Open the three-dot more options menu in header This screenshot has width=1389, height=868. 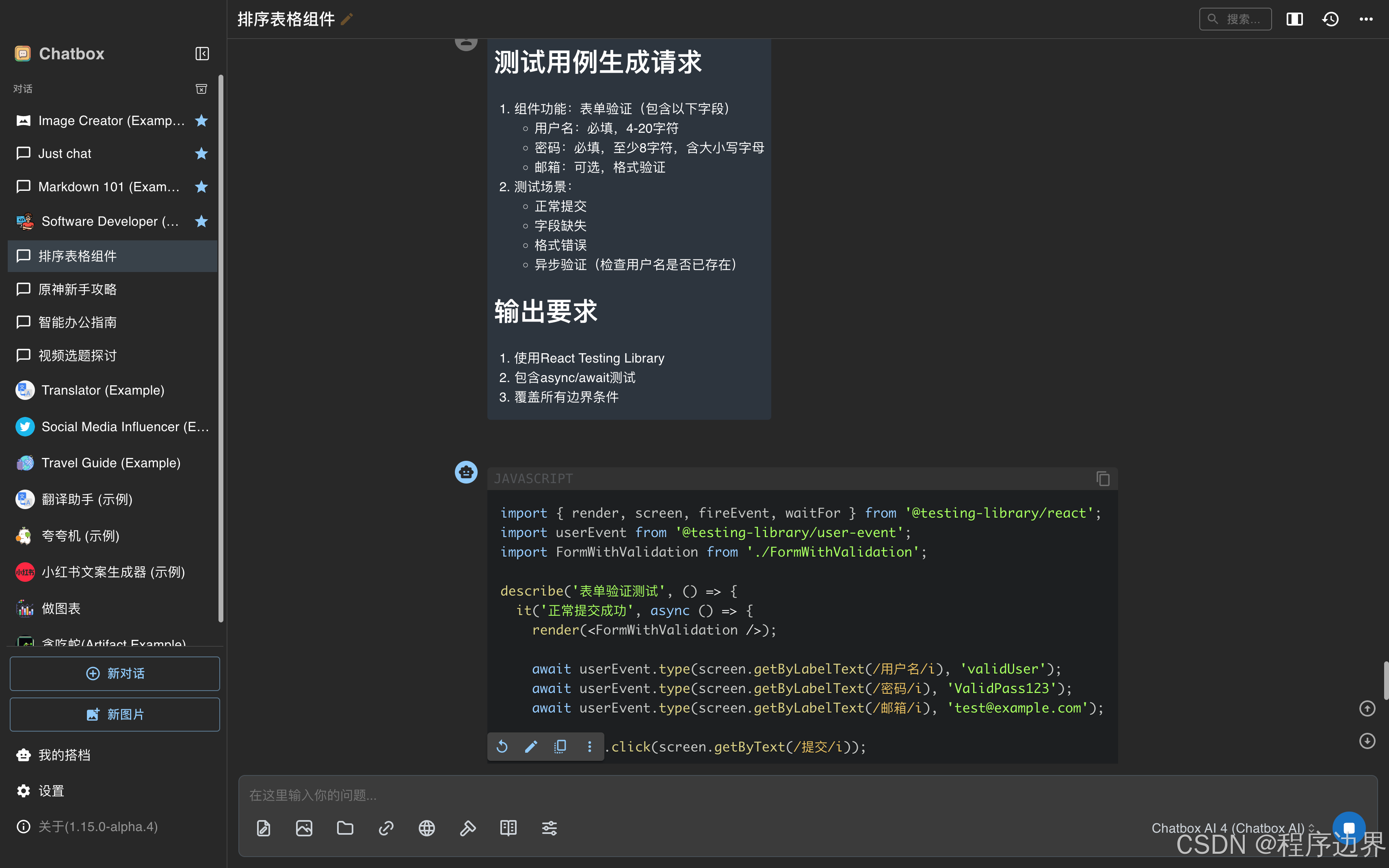pyautogui.click(x=1366, y=19)
